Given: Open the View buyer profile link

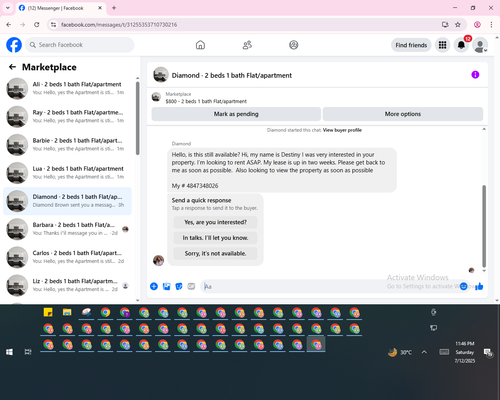Looking at the screenshot, I should [342, 130].
